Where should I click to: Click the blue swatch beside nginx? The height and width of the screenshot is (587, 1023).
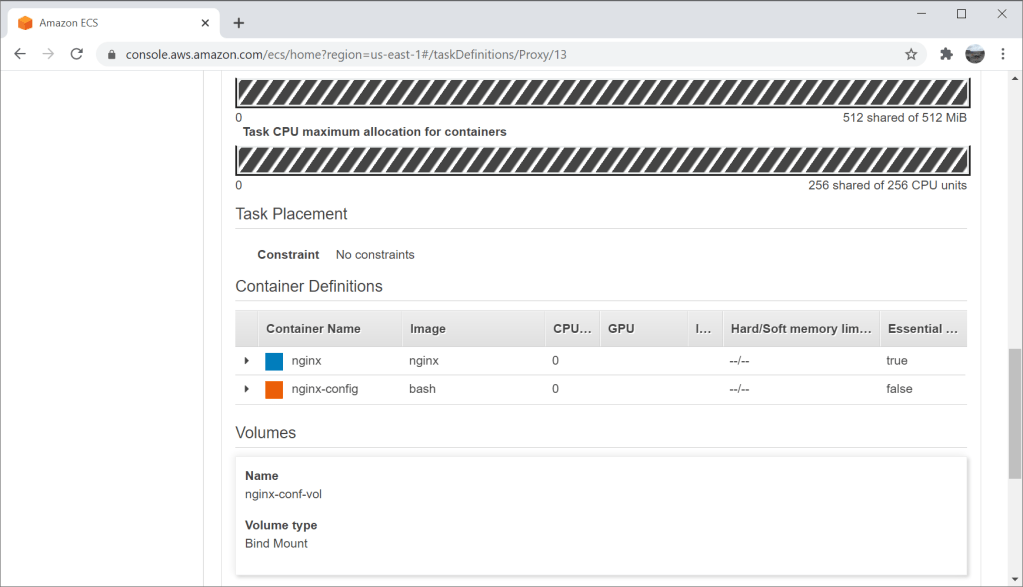tap(273, 360)
